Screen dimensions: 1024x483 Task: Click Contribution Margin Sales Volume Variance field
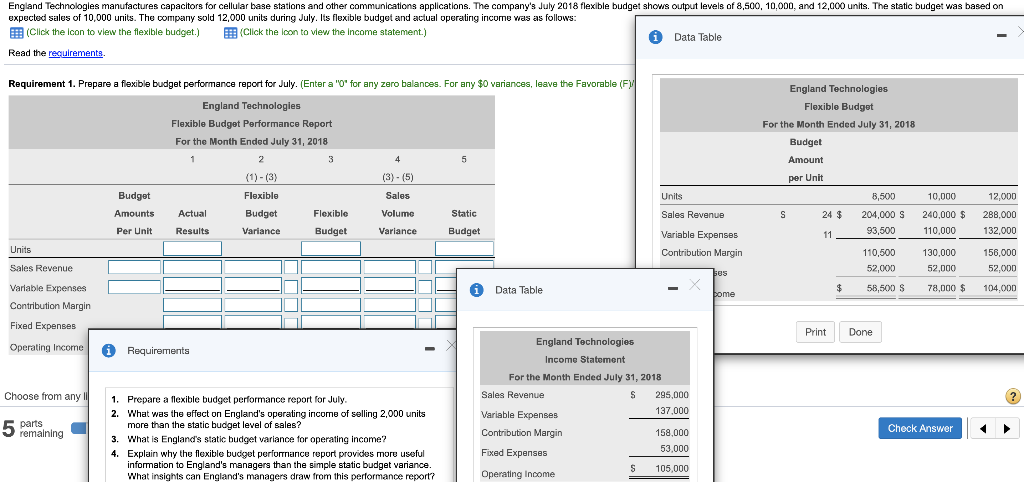[x=390, y=305]
